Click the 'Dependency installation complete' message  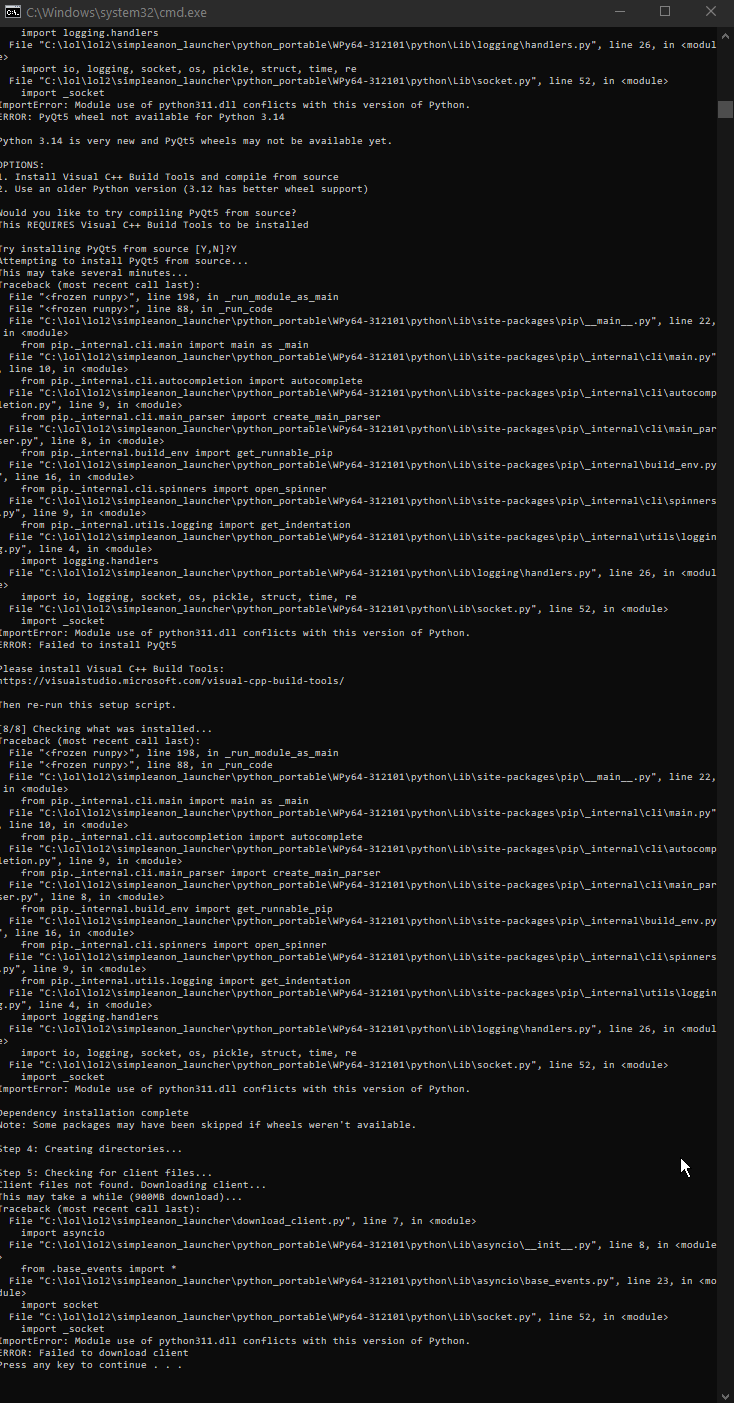[x=94, y=1113]
